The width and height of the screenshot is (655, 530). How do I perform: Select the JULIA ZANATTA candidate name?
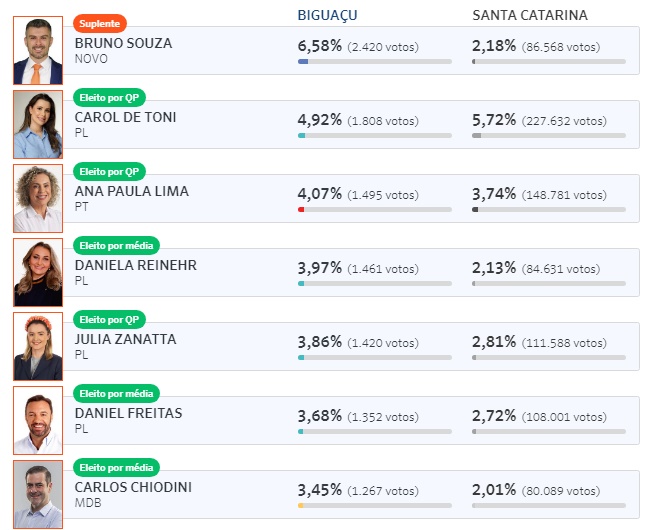coord(125,339)
